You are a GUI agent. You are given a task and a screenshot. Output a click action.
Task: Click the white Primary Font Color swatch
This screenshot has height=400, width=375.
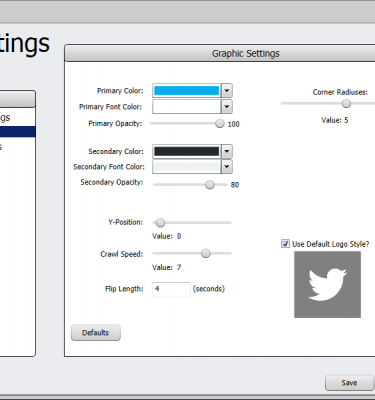[x=187, y=107]
